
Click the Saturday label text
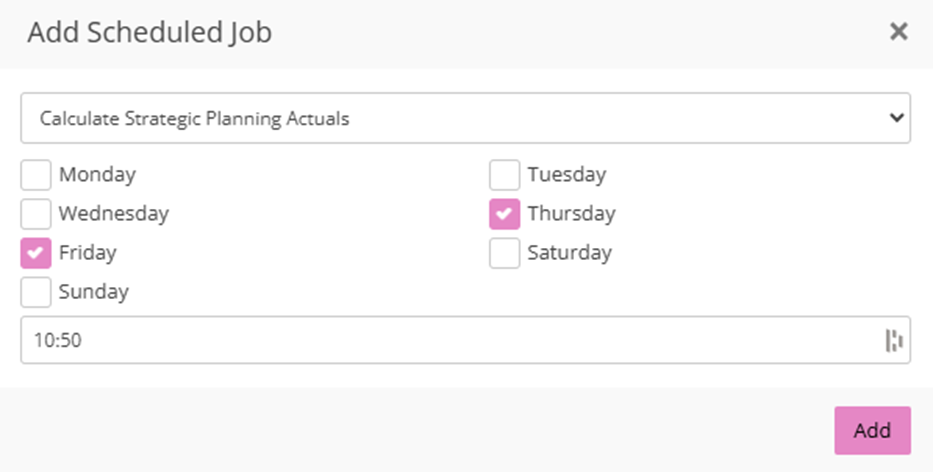[570, 253]
